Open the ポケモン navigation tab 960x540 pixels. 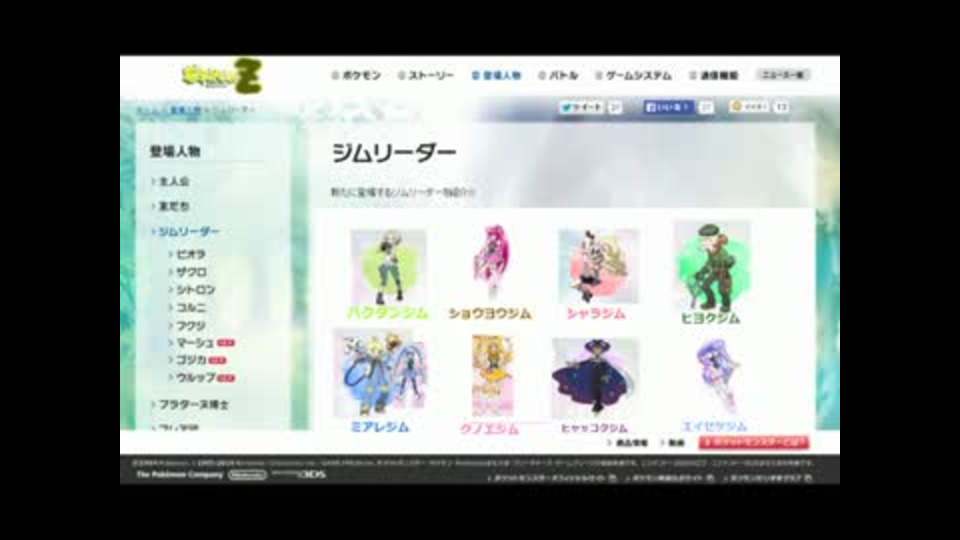click(x=356, y=75)
